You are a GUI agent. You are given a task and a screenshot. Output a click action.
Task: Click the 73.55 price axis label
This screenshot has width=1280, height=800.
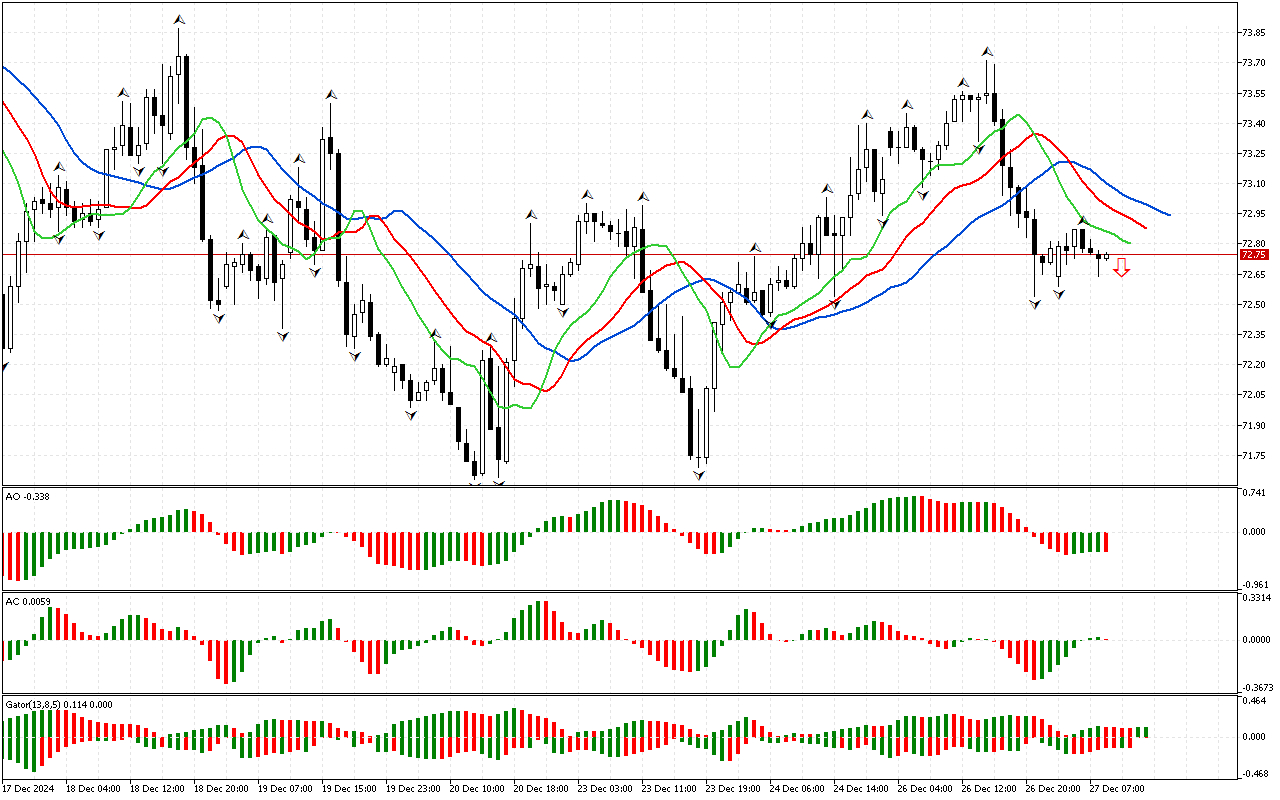click(x=1253, y=93)
